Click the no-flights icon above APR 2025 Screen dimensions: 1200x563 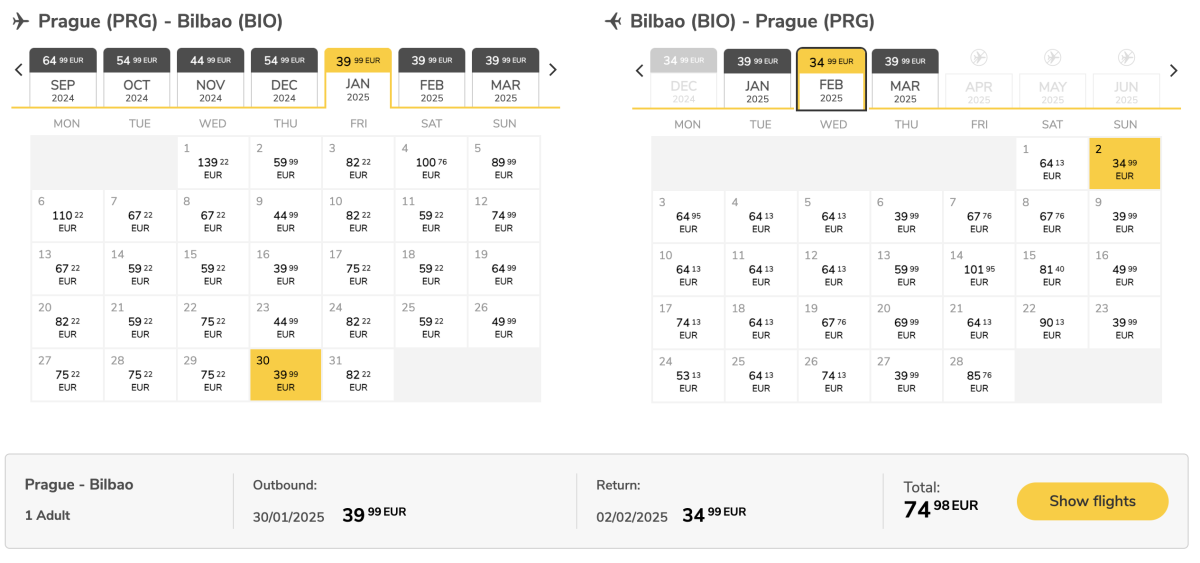point(979,58)
